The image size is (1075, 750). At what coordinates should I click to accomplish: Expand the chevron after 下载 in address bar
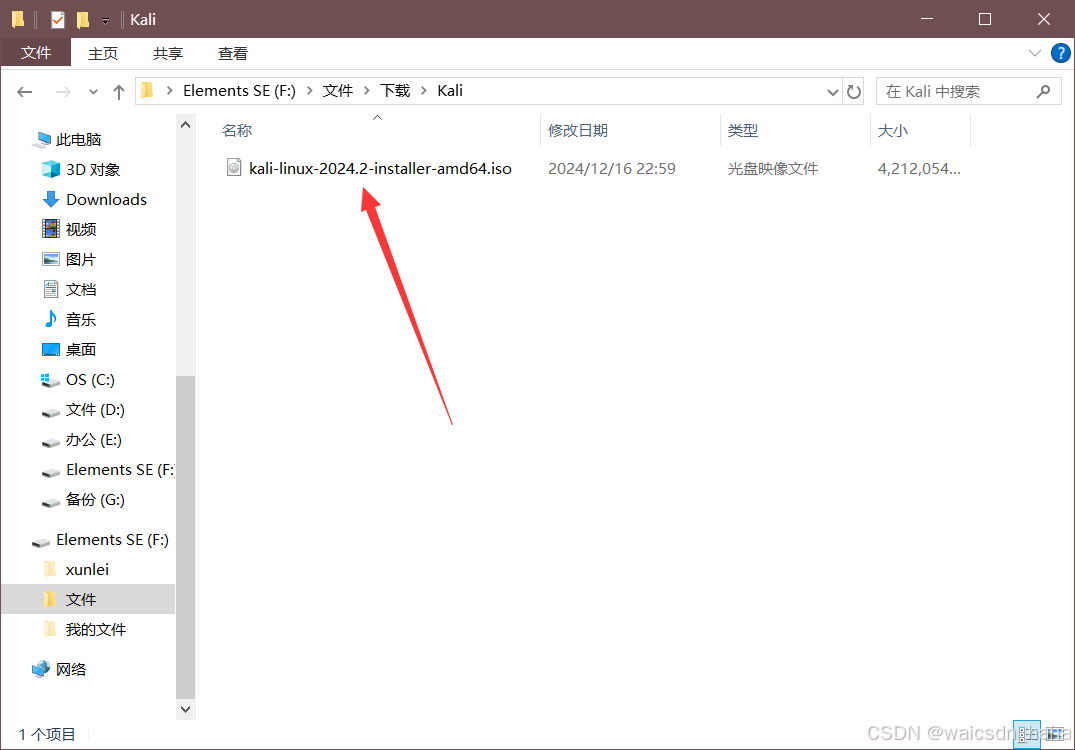(x=424, y=90)
